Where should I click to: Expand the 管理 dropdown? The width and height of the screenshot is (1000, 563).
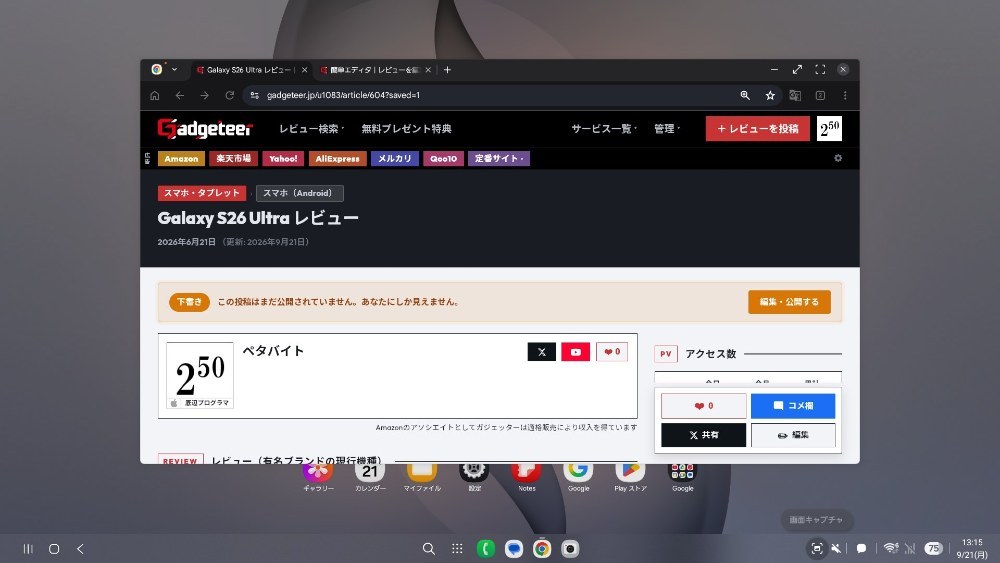click(667, 129)
